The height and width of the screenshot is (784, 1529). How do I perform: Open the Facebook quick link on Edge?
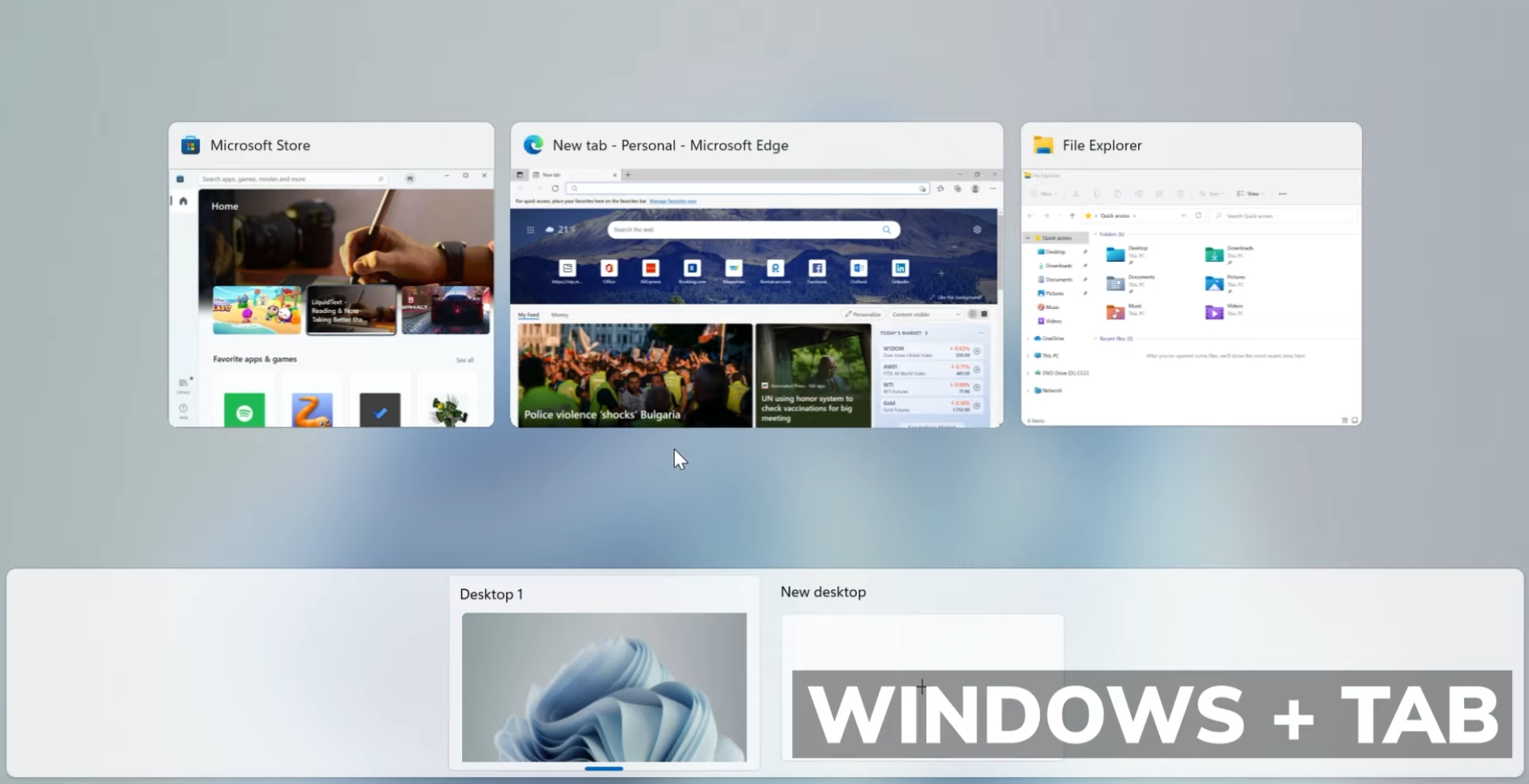[817, 268]
